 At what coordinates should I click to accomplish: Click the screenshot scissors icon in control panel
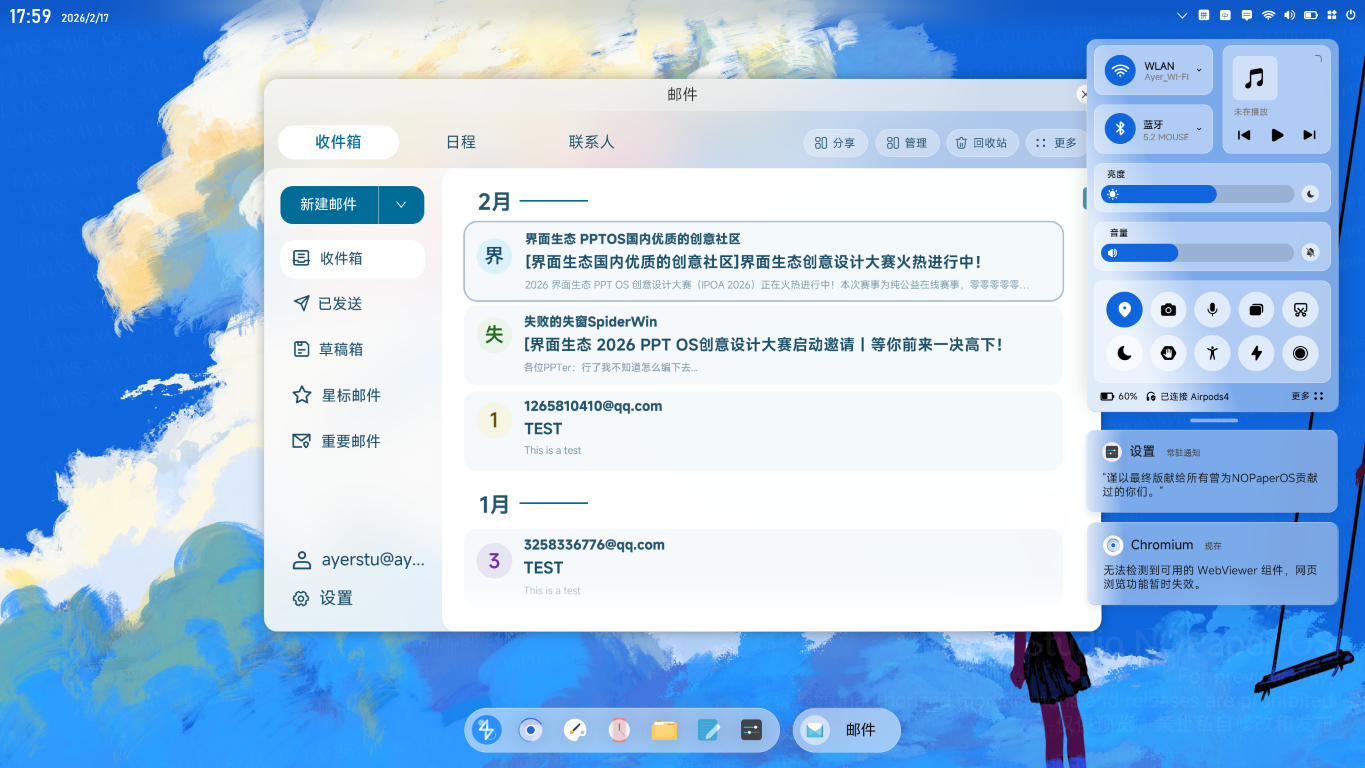[x=1300, y=310]
